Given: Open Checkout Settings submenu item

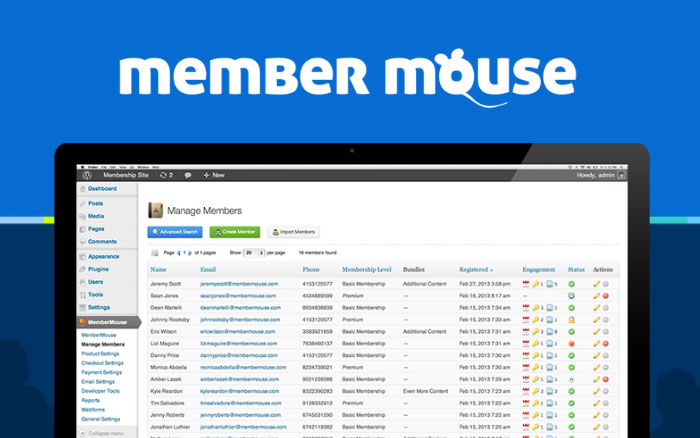Looking at the screenshot, I should [x=103, y=363].
